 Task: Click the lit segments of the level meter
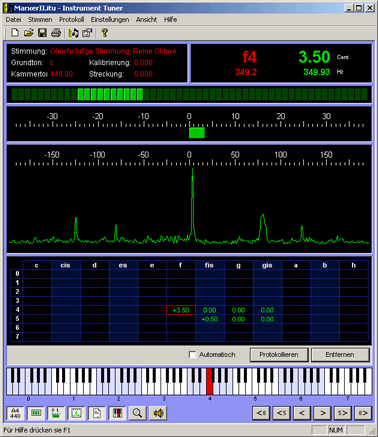point(110,94)
